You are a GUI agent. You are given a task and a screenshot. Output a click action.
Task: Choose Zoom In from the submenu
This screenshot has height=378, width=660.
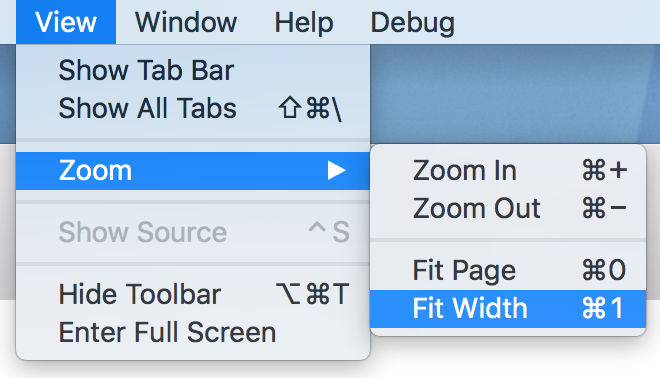click(x=508, y=170)
